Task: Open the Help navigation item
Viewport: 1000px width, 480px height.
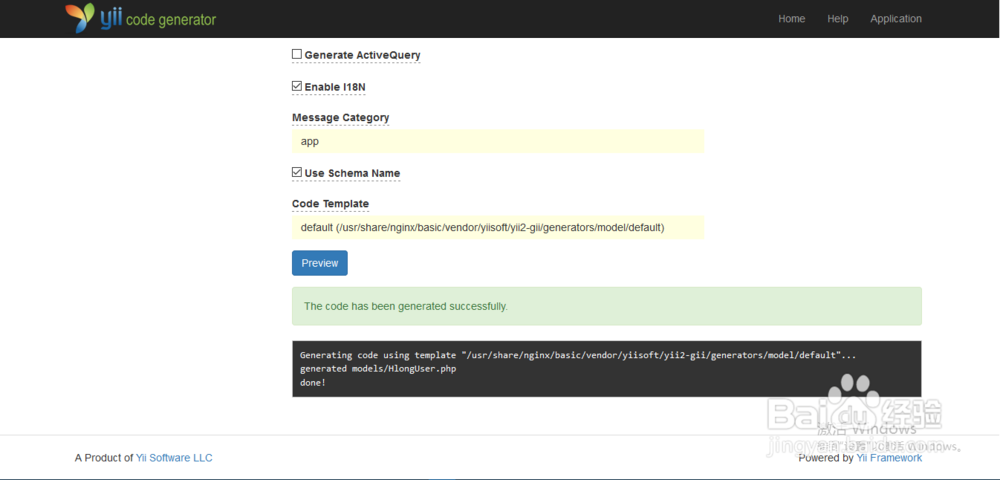Action: click(838, 19)
